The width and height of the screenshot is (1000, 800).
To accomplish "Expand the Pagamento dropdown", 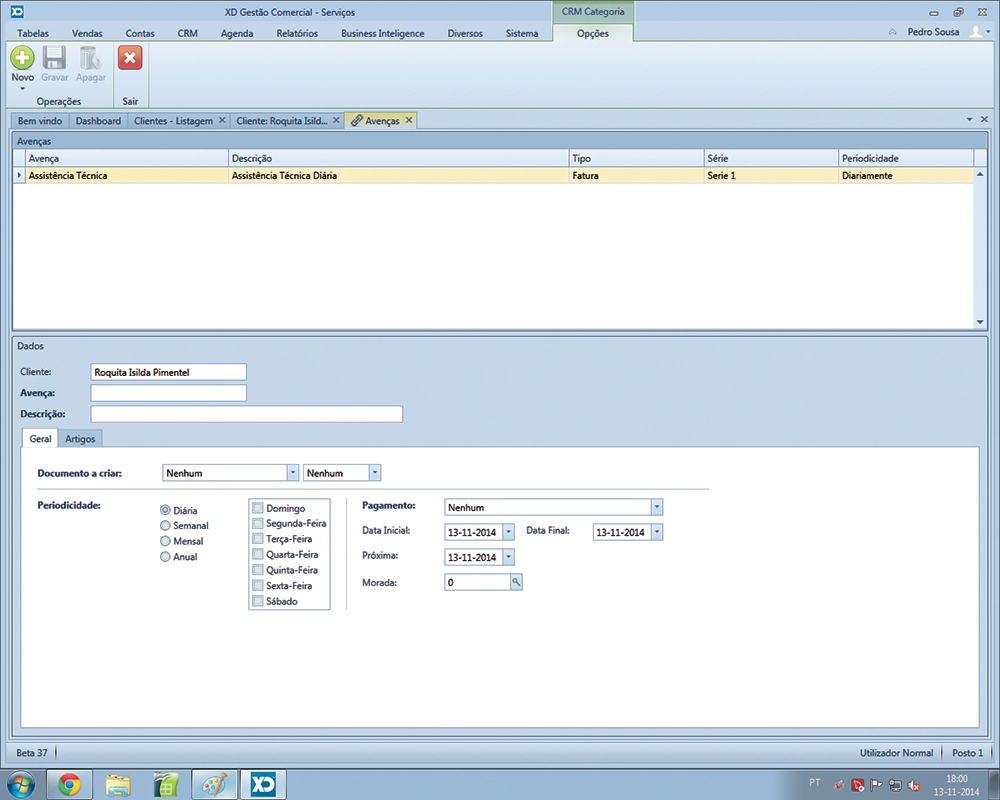I will coord(656,508).
